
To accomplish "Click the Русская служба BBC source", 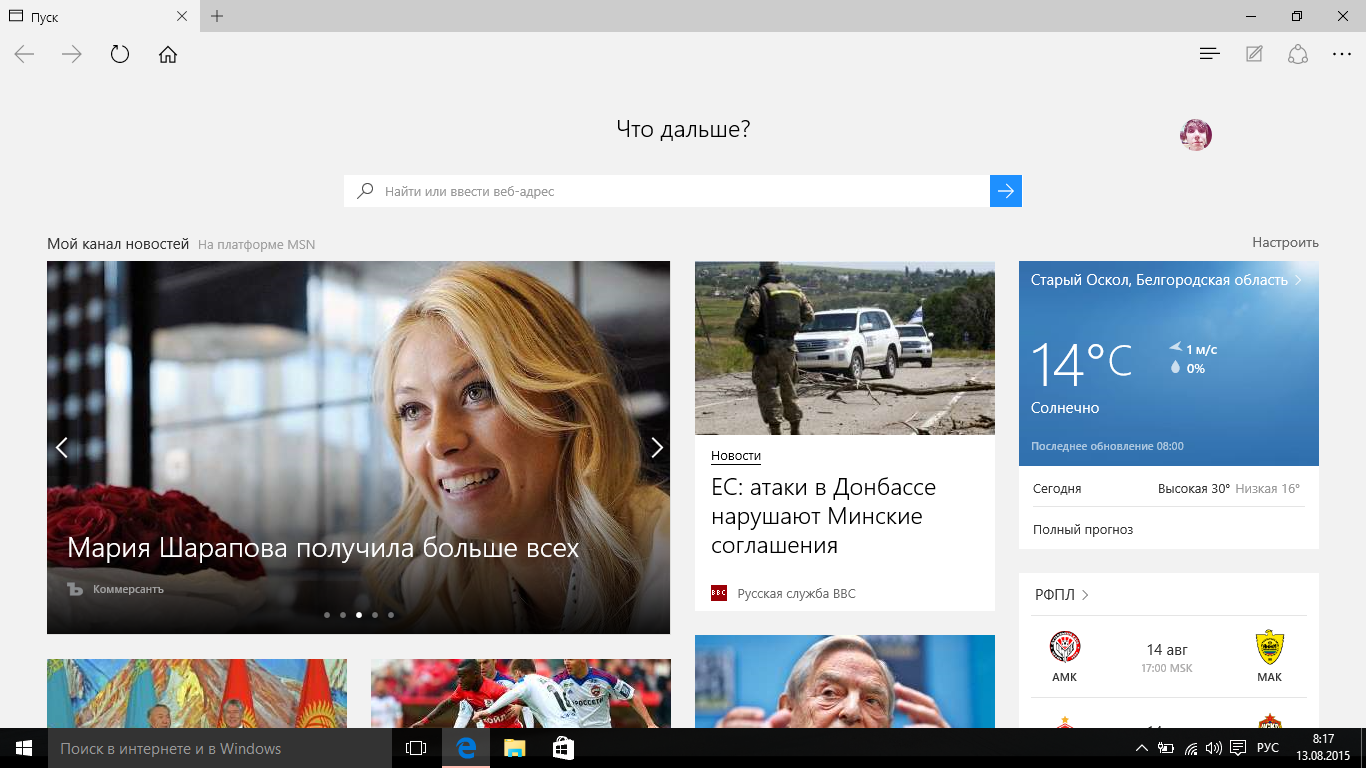I will [797, 593].
